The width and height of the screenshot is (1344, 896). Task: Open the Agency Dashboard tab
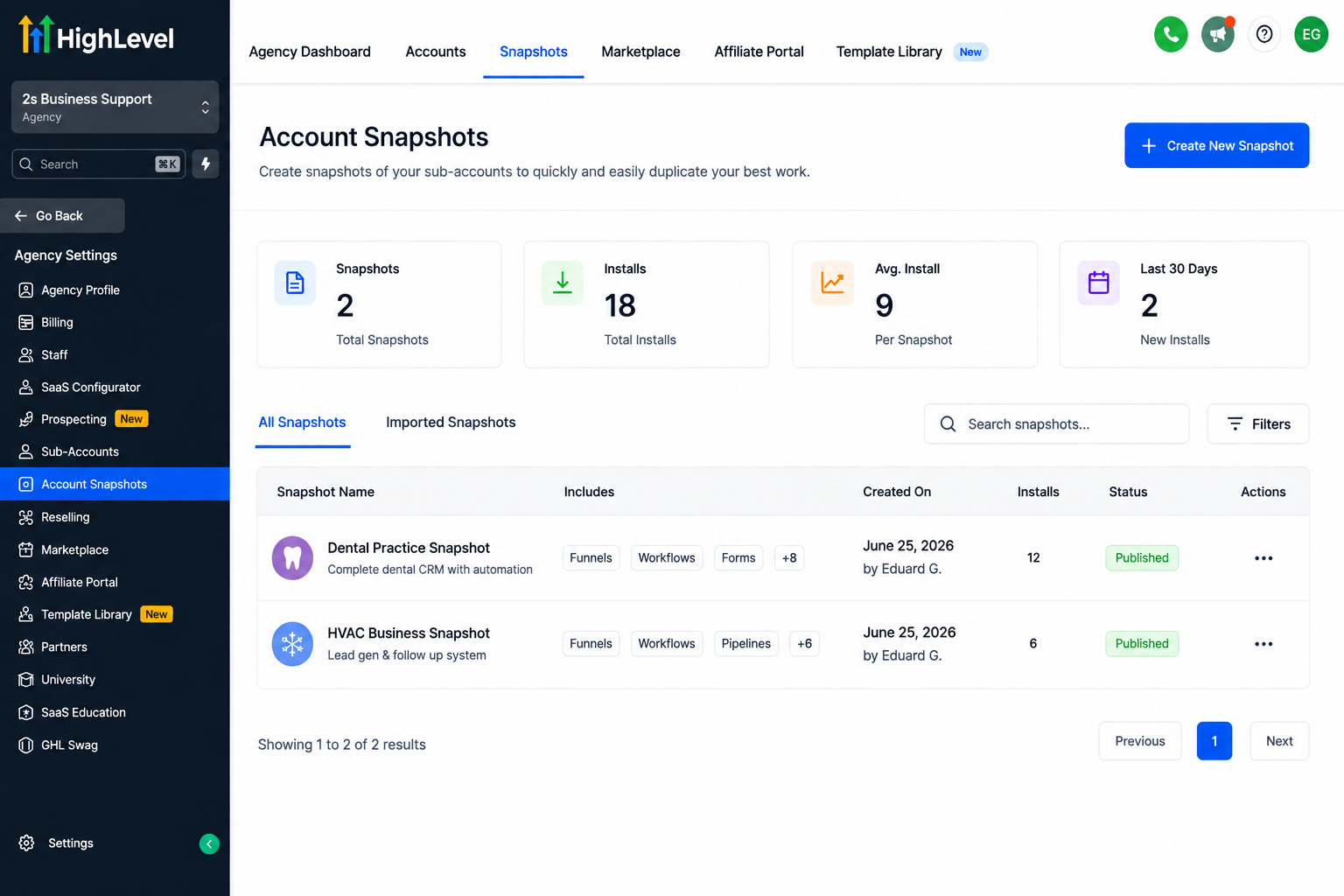[310, 52]
